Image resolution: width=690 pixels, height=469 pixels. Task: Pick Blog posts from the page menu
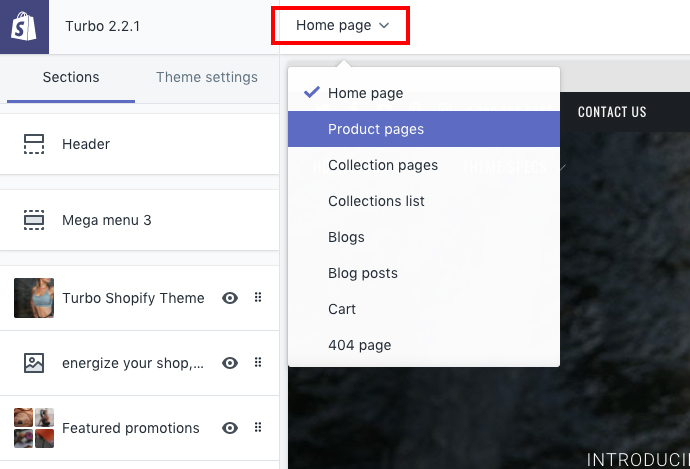pos(363,273)
